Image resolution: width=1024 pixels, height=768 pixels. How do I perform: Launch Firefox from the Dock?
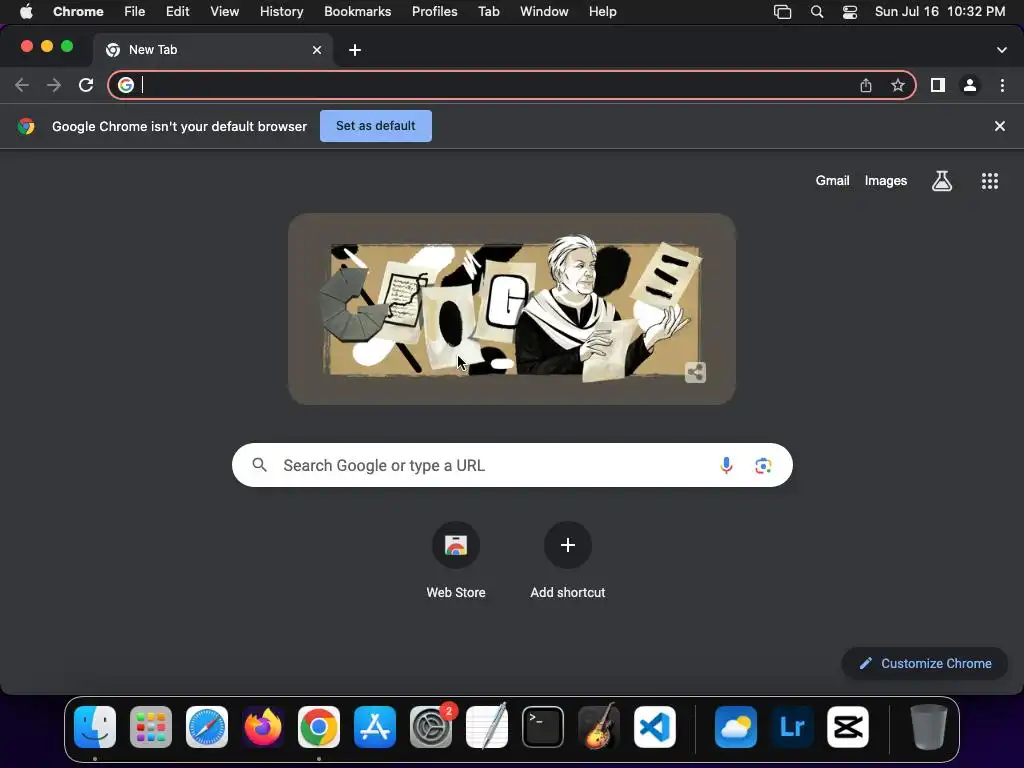[x=263, y=727]
